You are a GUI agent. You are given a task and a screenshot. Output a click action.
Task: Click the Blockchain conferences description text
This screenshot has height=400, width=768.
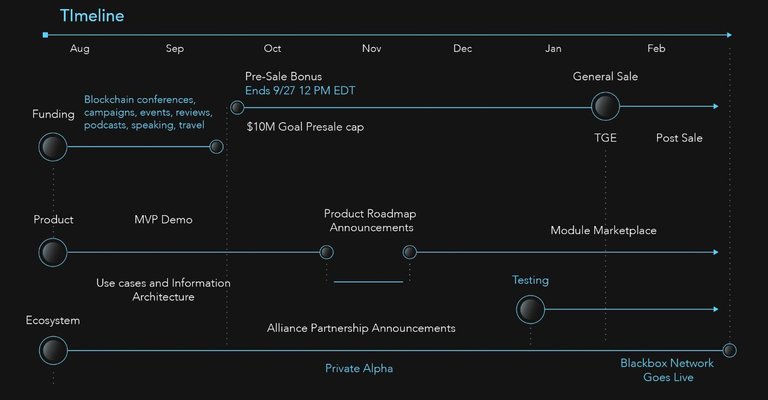tap(148, 112)
